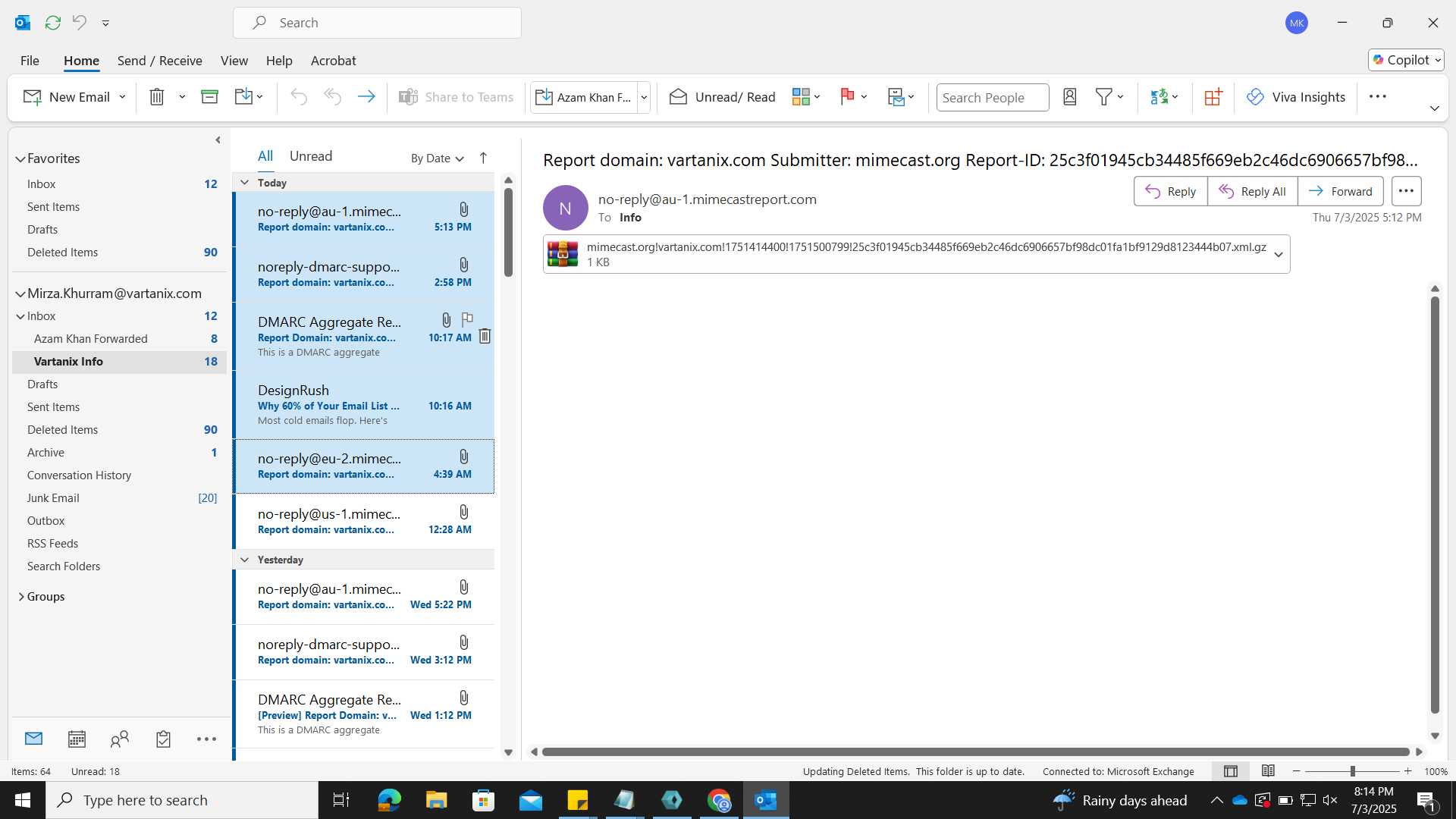Screen dimensions: 1456x819
Task: Click the Translate icon in the ribbon
Action: click(1159, 97)
